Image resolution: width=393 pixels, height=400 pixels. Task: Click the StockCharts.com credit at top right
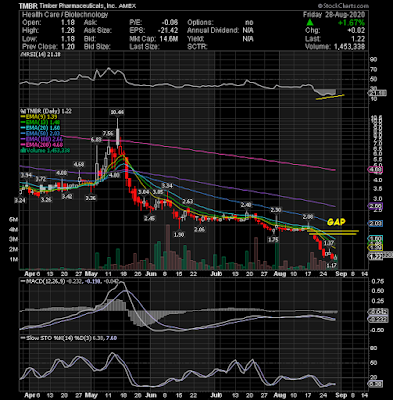(343, 6)
